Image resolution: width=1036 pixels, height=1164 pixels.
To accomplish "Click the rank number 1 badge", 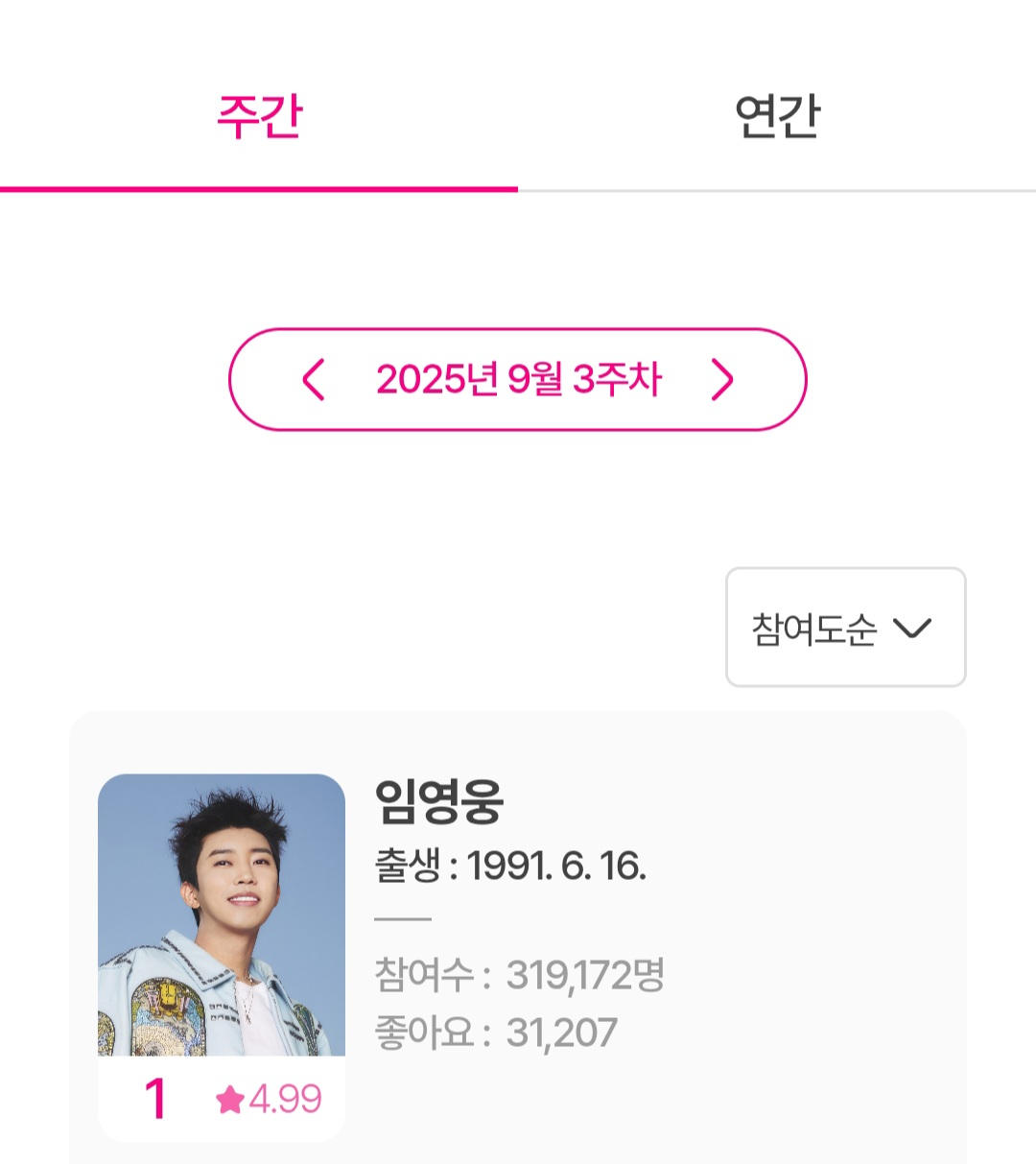I will pos(155,1100).
